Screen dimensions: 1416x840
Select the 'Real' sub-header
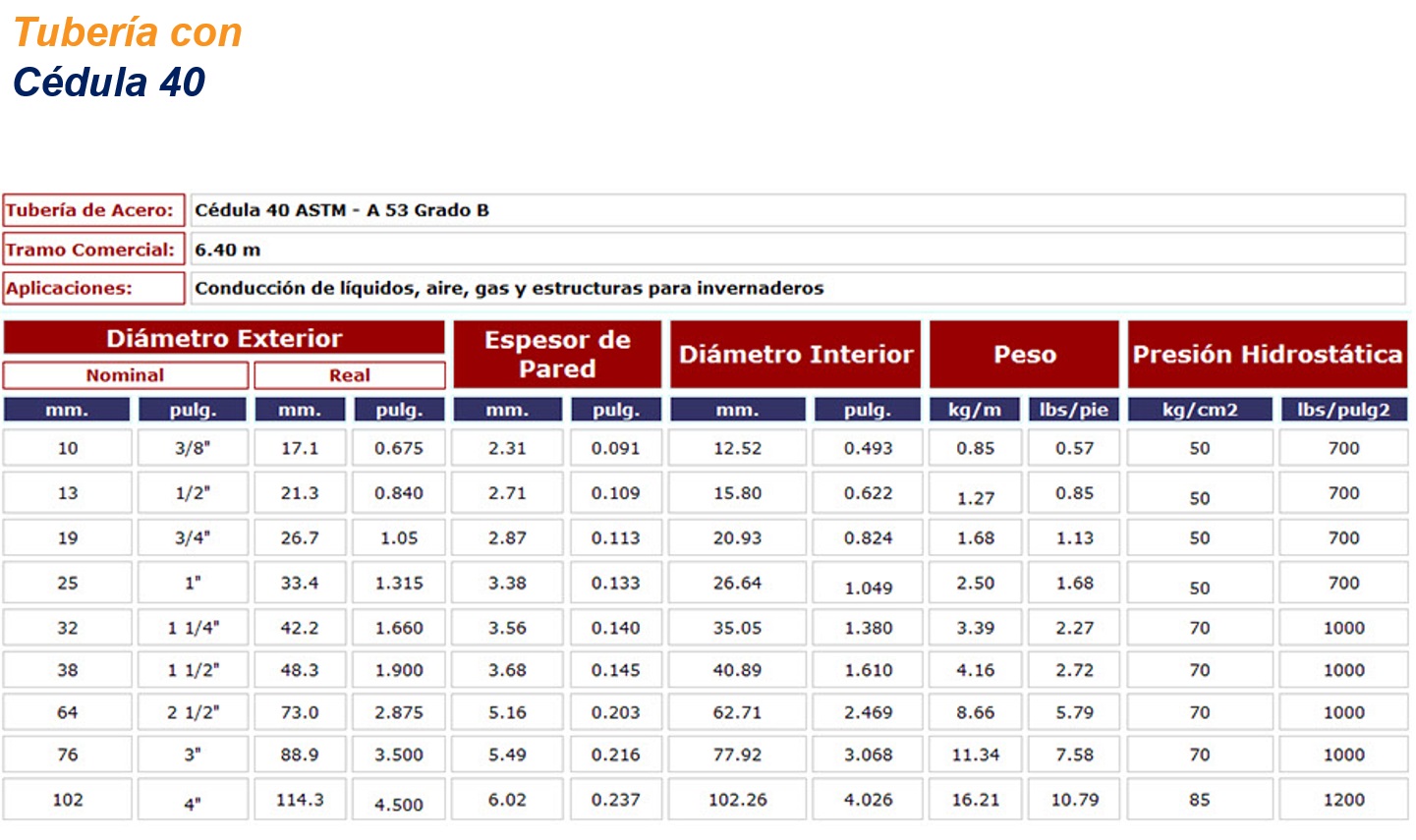350,375
